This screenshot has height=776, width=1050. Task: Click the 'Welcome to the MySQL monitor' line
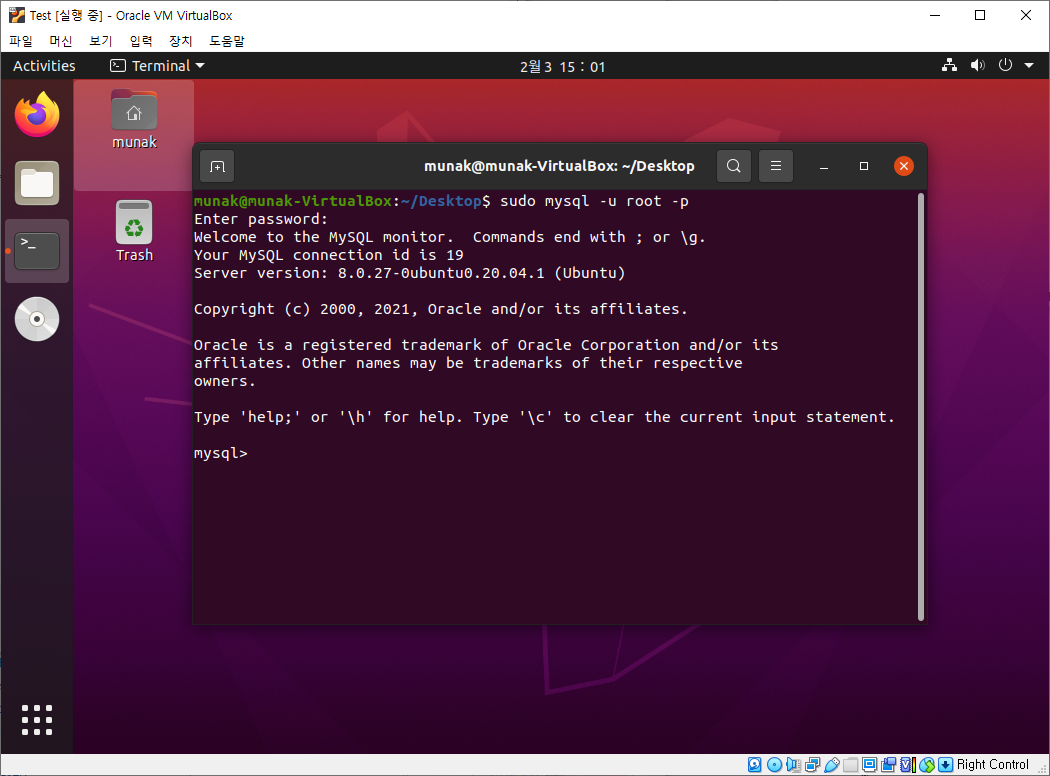(449, 237)
